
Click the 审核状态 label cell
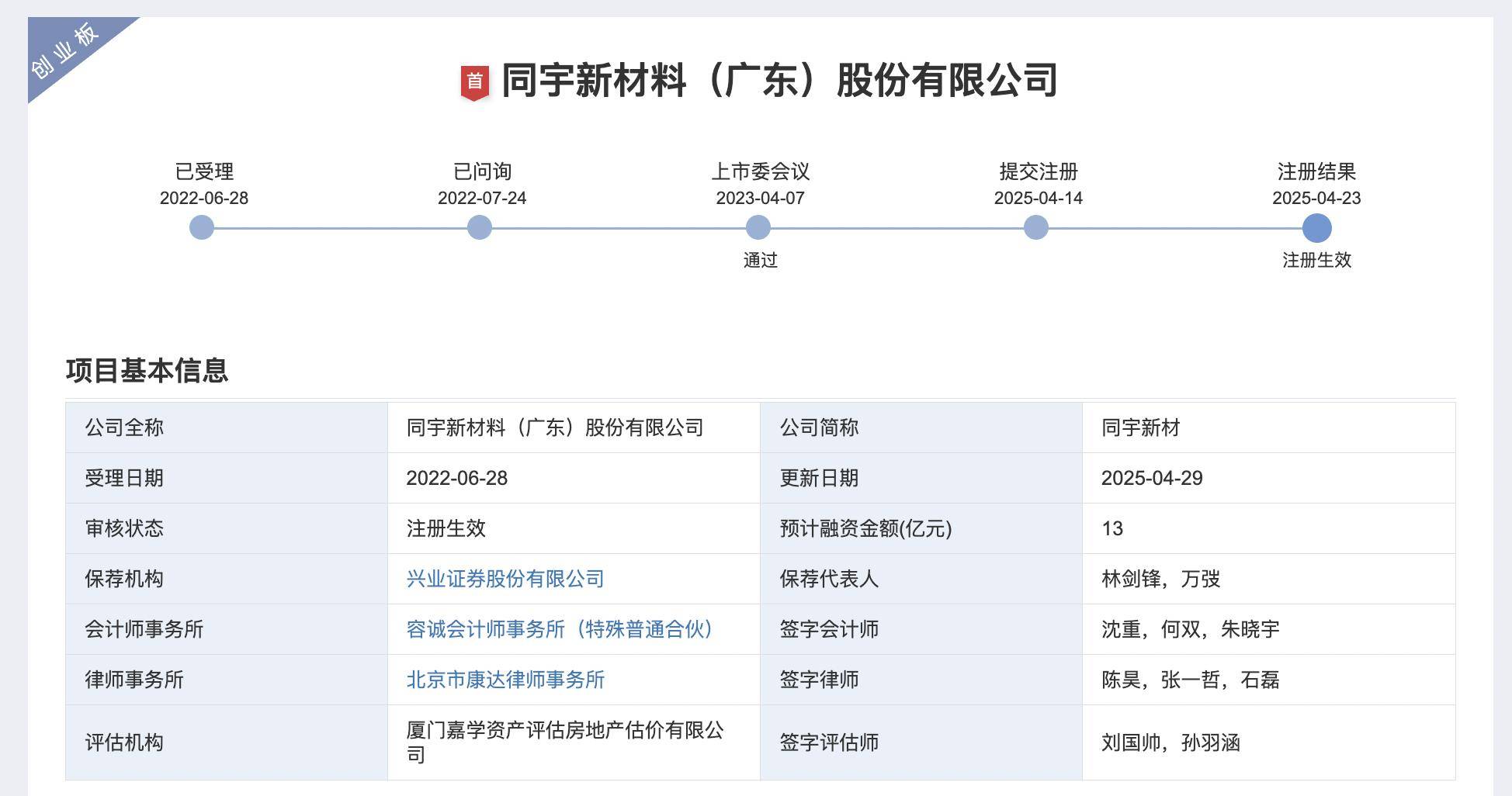(x=227, y=528)
